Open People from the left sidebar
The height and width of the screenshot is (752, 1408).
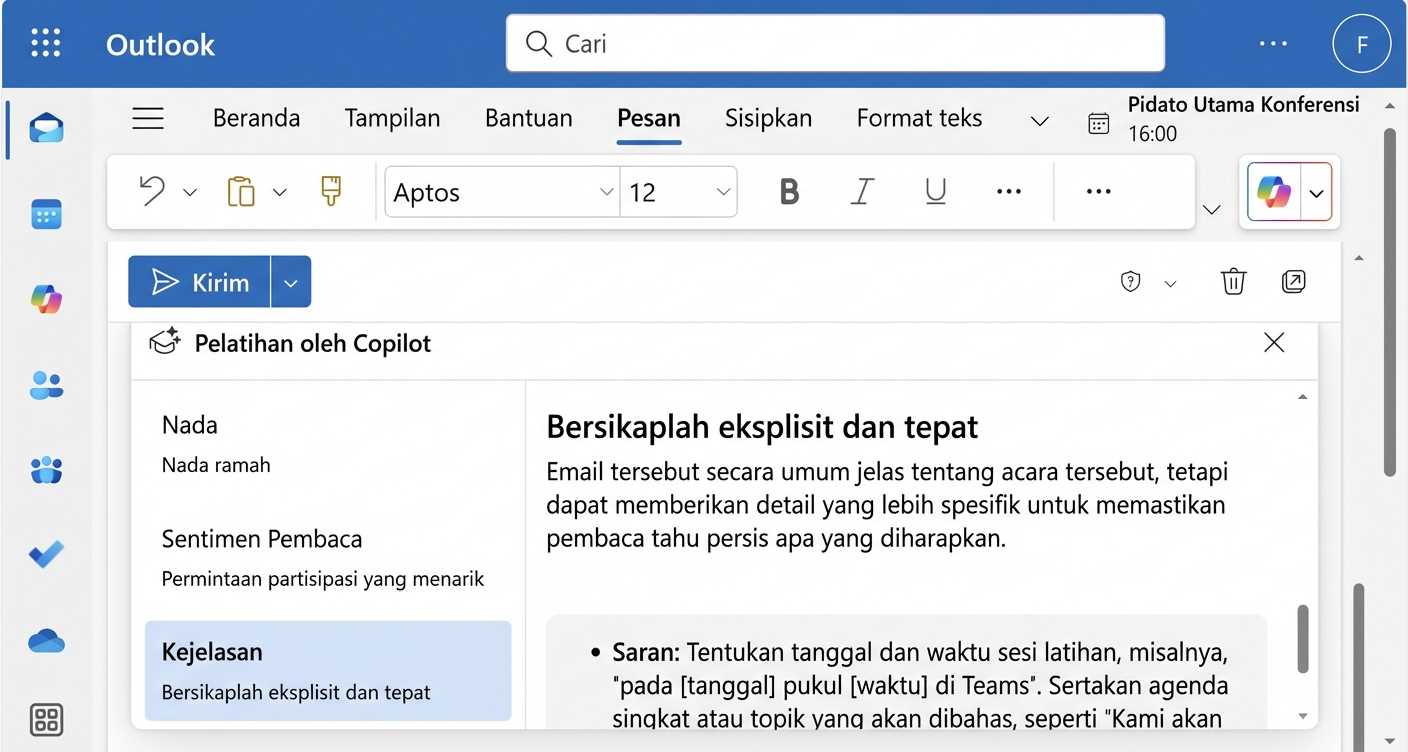click(x=46, y=385)
